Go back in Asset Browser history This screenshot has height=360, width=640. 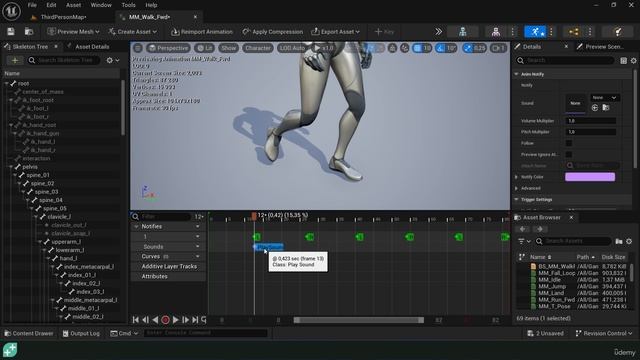(x=522, y=229)
